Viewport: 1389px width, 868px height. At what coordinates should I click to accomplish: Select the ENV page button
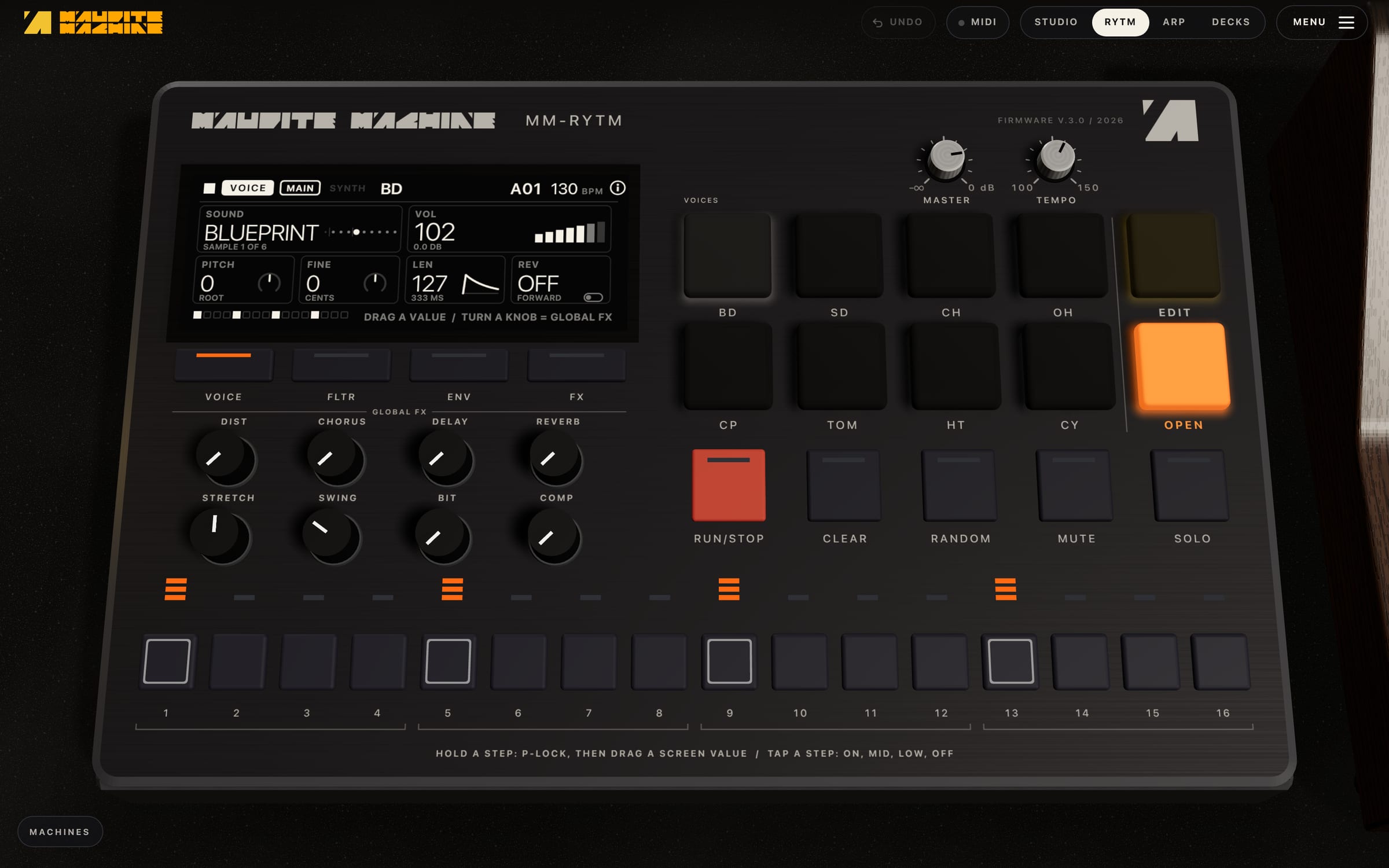pos(459,365)
